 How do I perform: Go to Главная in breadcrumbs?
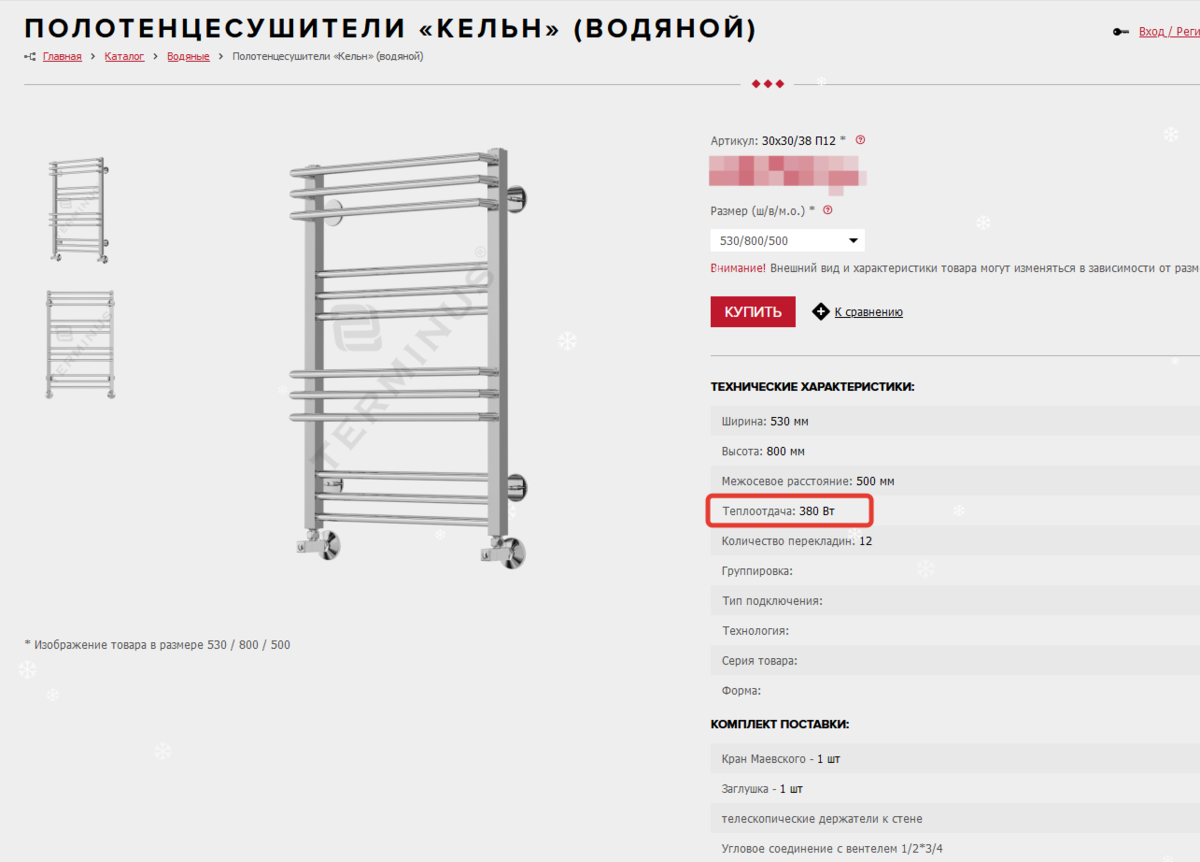[x=62, y=57]
